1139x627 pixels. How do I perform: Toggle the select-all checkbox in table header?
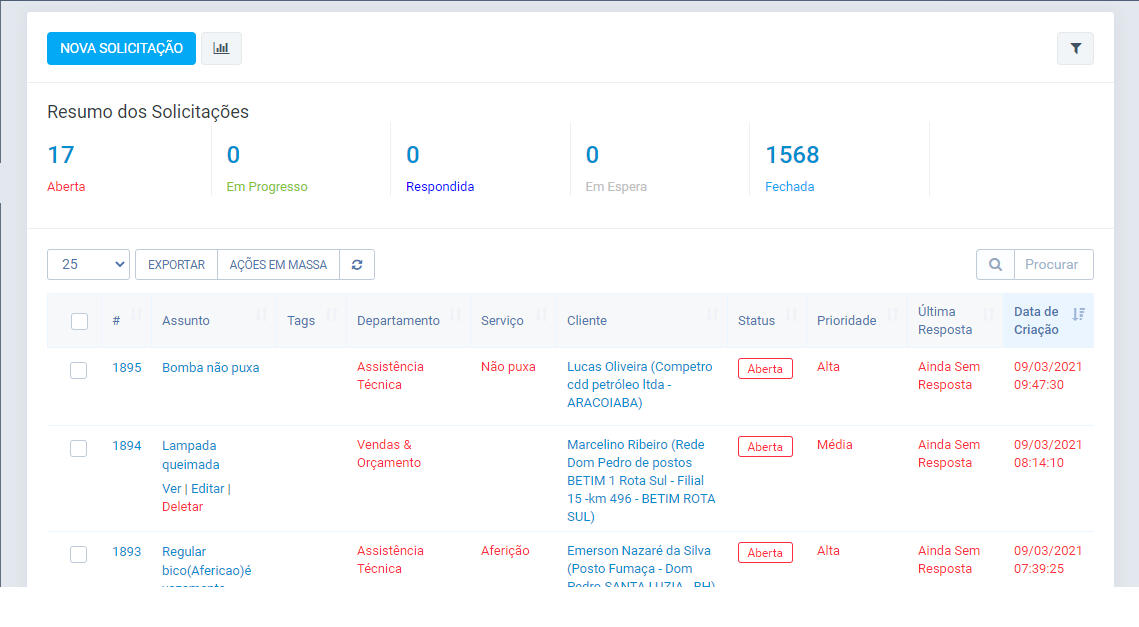point(79,321)
